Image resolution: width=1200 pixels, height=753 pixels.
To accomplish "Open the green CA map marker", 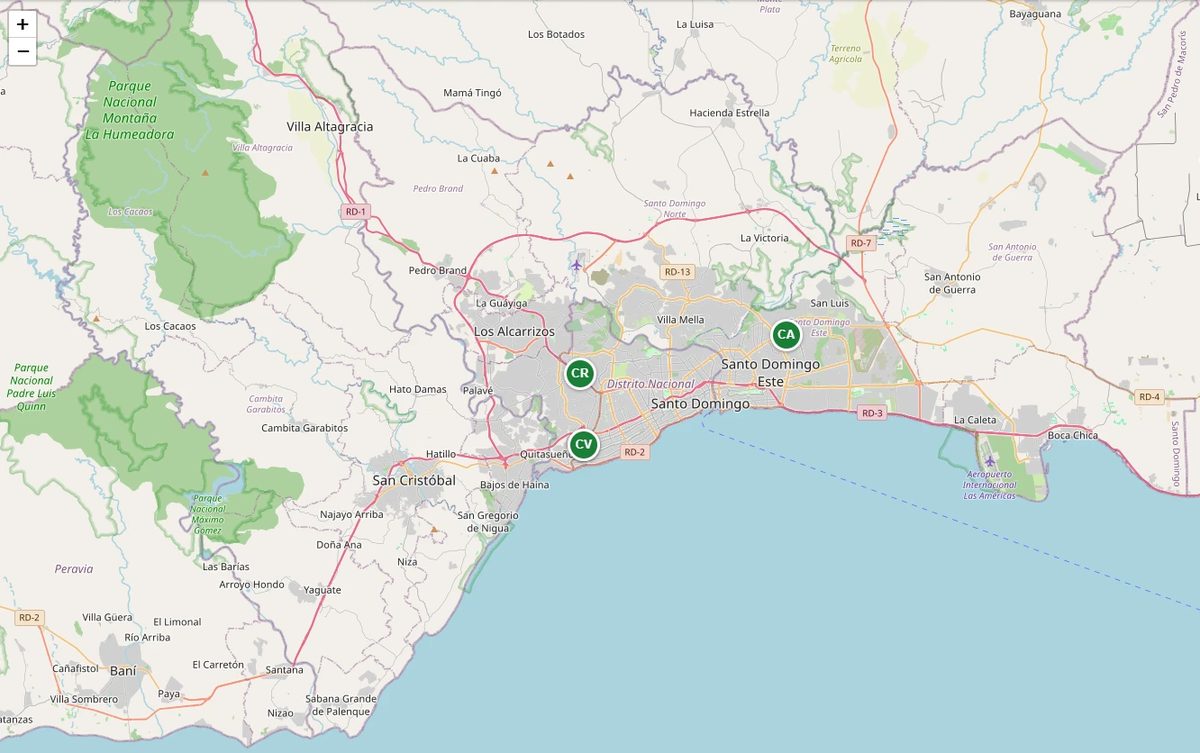I will click(x=786, y=334).
